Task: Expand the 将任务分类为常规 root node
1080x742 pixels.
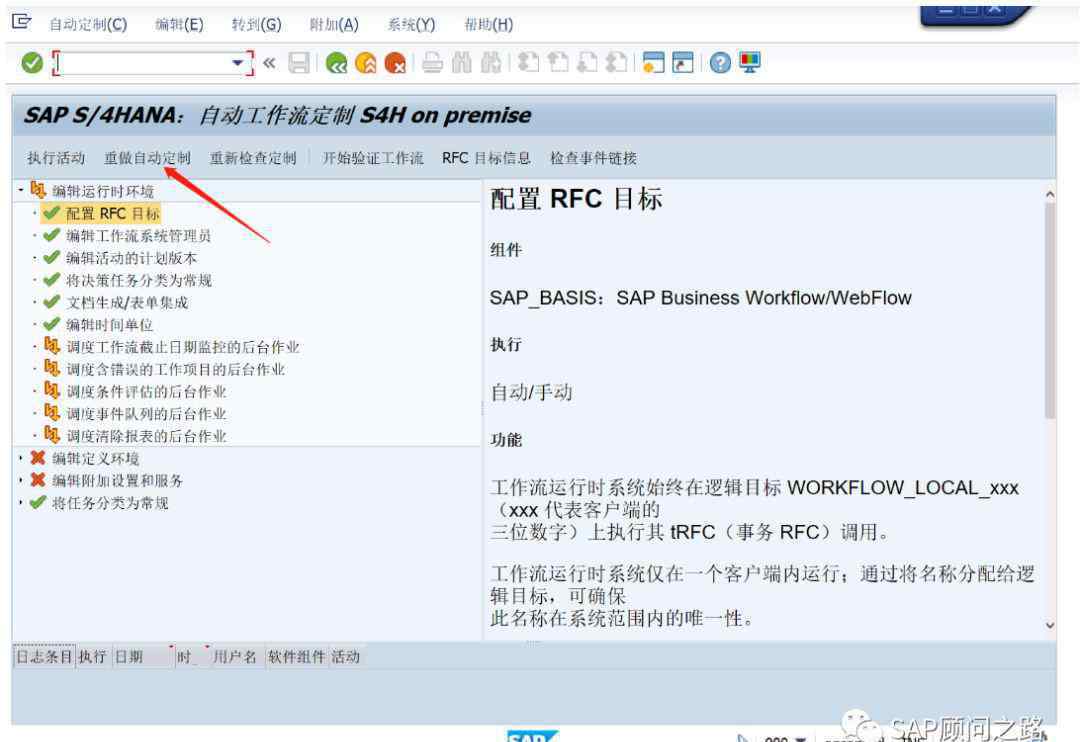Action: (x=21, y=502)
